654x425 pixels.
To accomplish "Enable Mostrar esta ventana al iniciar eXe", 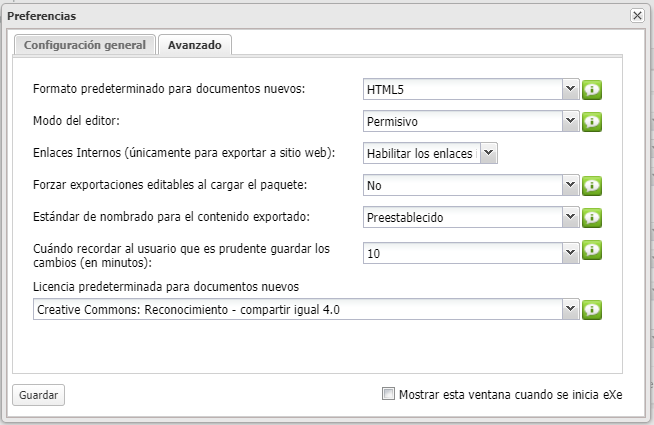I will 389,394.
